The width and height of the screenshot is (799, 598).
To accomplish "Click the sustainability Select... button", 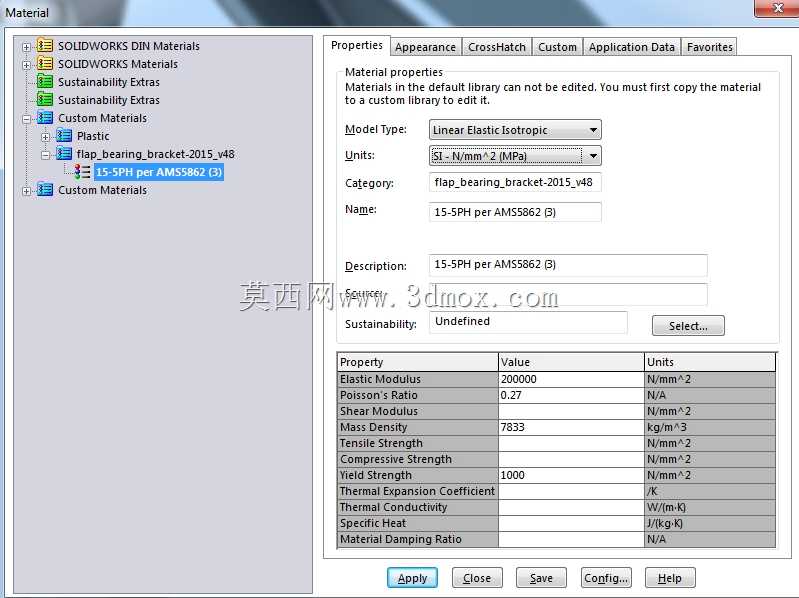I will [x=688, y=326].
